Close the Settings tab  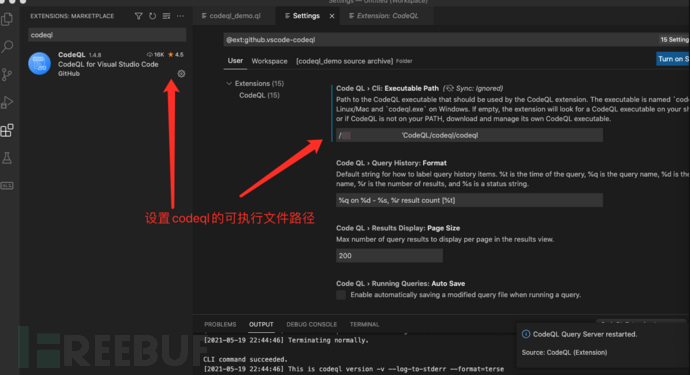[332, 16]
